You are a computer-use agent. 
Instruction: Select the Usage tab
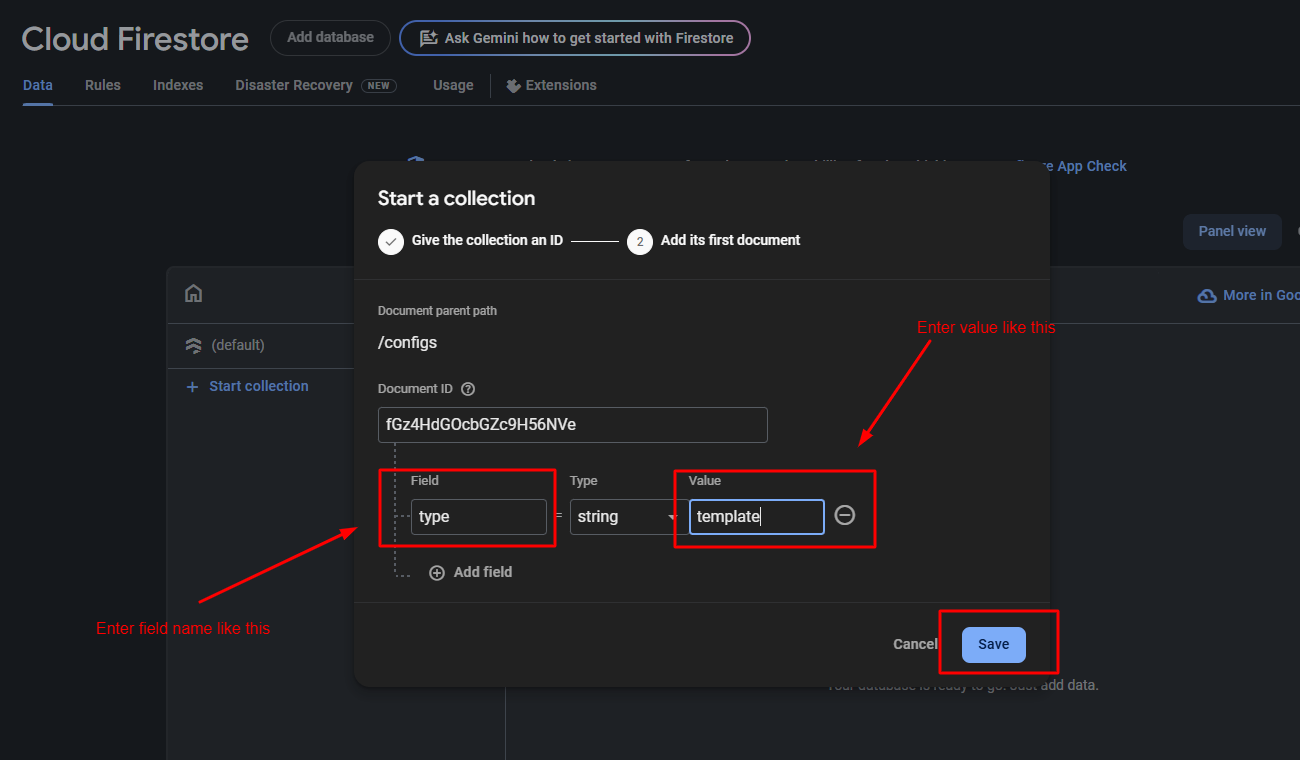click(x=453, y=85)
